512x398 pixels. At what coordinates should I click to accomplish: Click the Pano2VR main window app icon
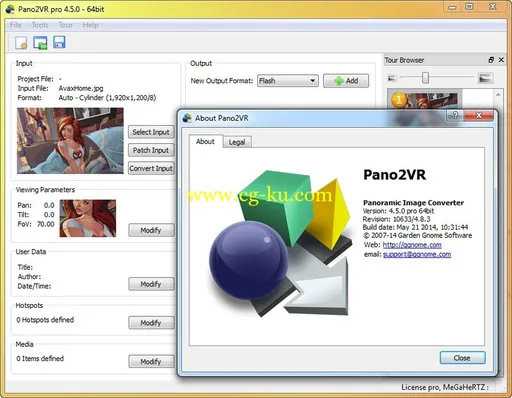pyautogui.click(x=10, y=9)
